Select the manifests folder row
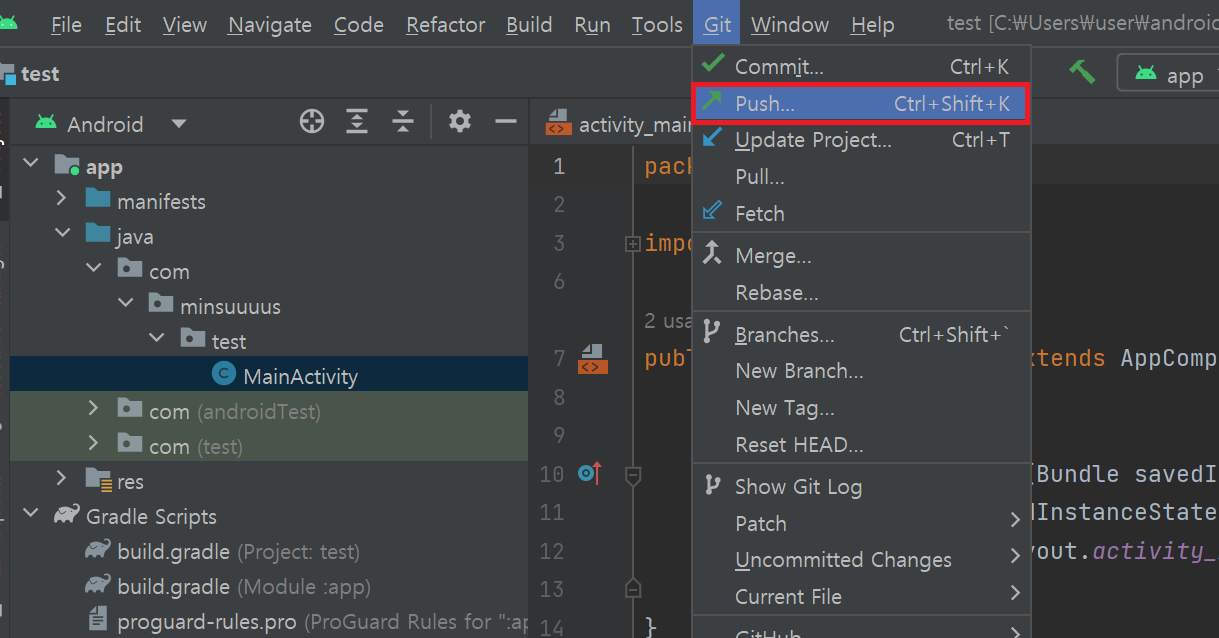This screenshot has width=1219, height=638. [269, 201]
